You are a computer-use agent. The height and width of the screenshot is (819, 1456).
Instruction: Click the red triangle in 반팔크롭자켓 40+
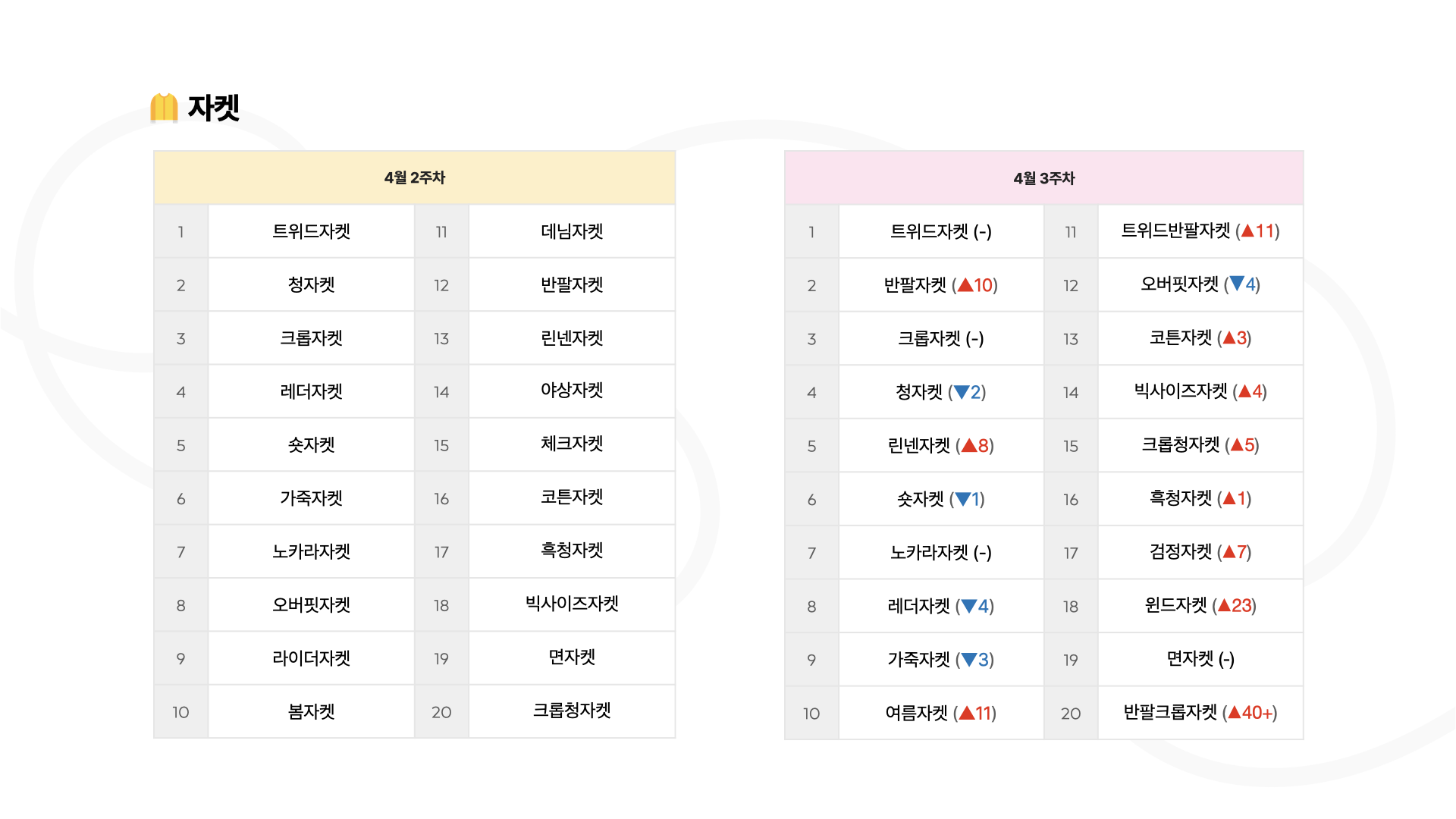click(x=1235, y=712)
